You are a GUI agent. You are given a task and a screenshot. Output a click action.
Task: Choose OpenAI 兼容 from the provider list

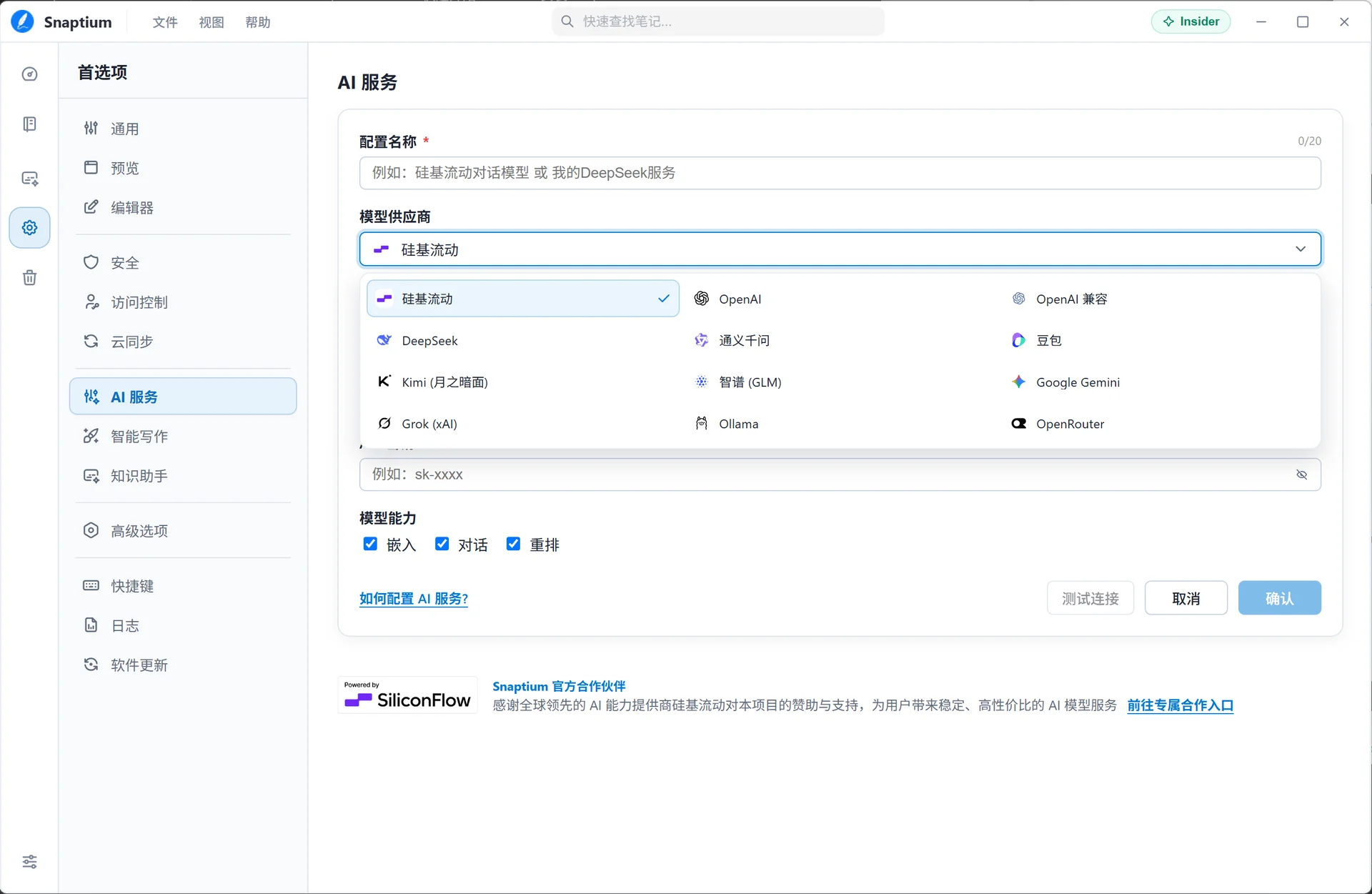point(1158,299)
